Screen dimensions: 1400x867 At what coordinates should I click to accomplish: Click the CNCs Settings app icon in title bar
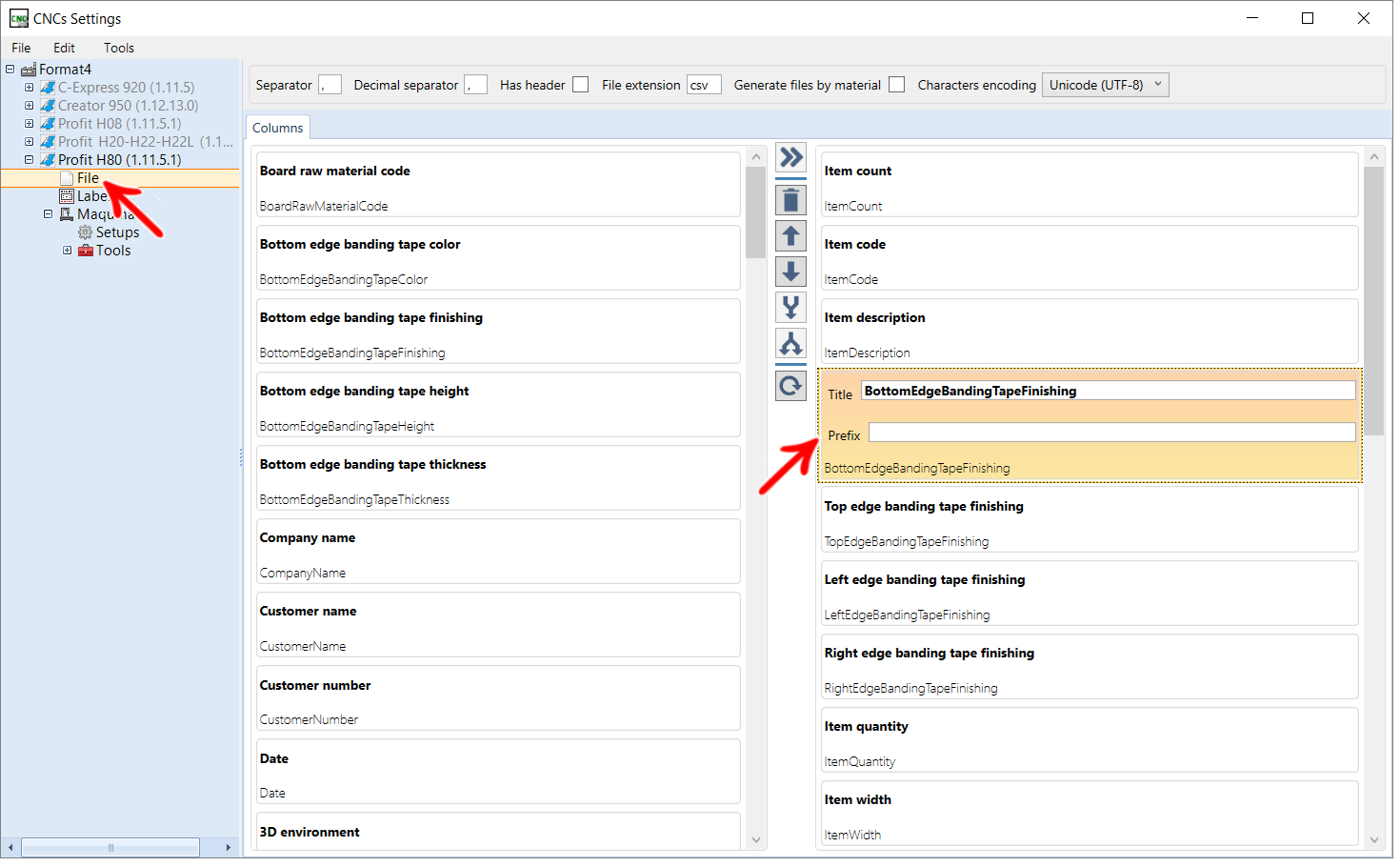point(19,18)
